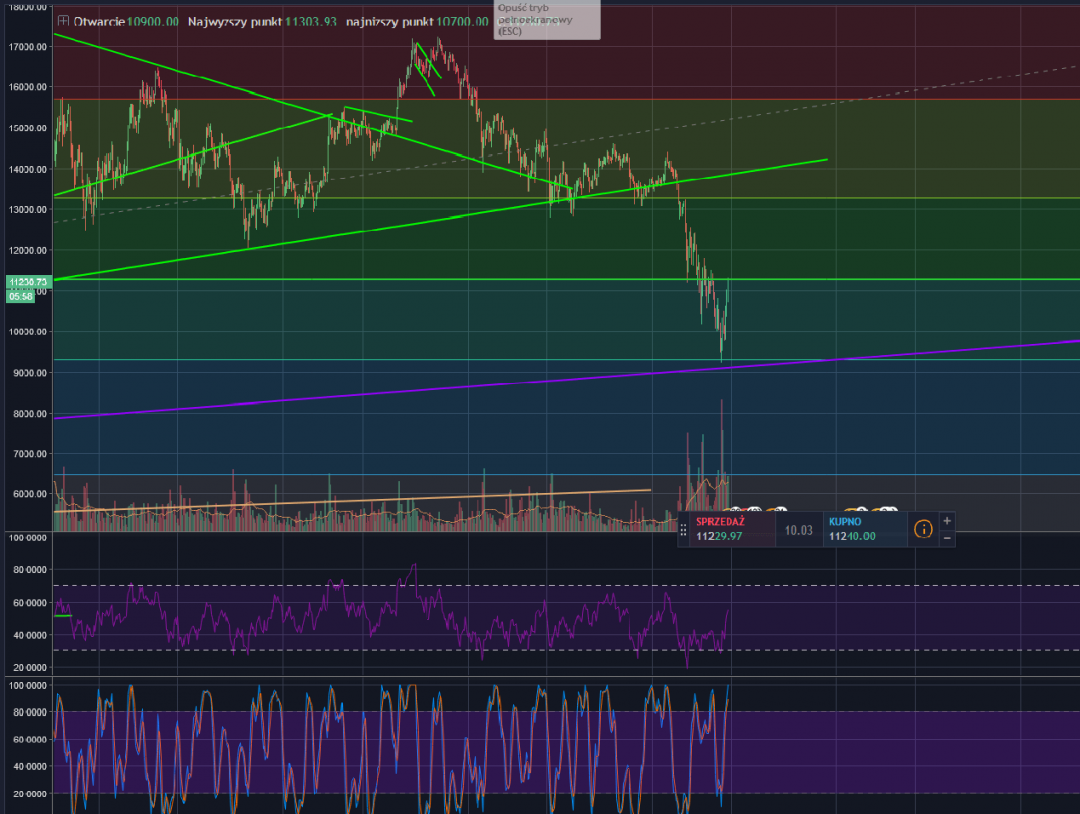Click the 05:58 candle countdown label
This screenshot has width=1080, height=814.
click(x=22, y=296)
